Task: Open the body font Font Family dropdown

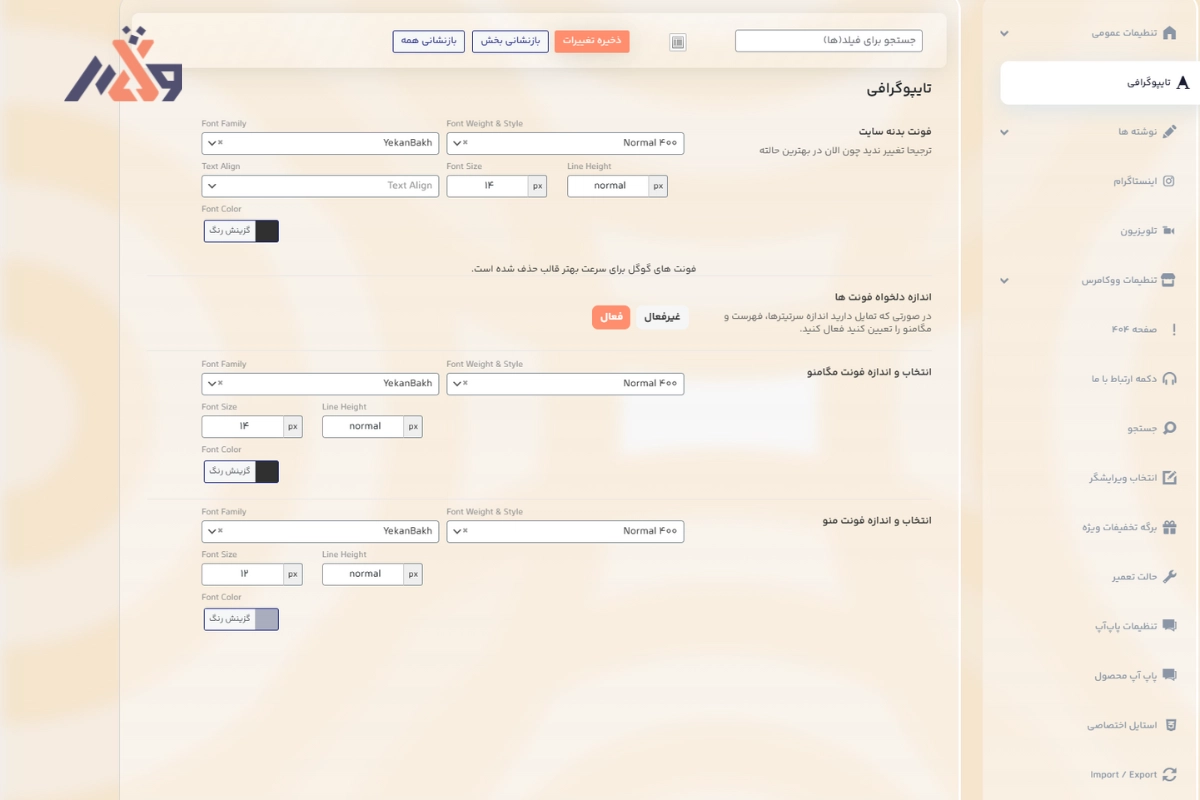Action: tap(320, 143)
